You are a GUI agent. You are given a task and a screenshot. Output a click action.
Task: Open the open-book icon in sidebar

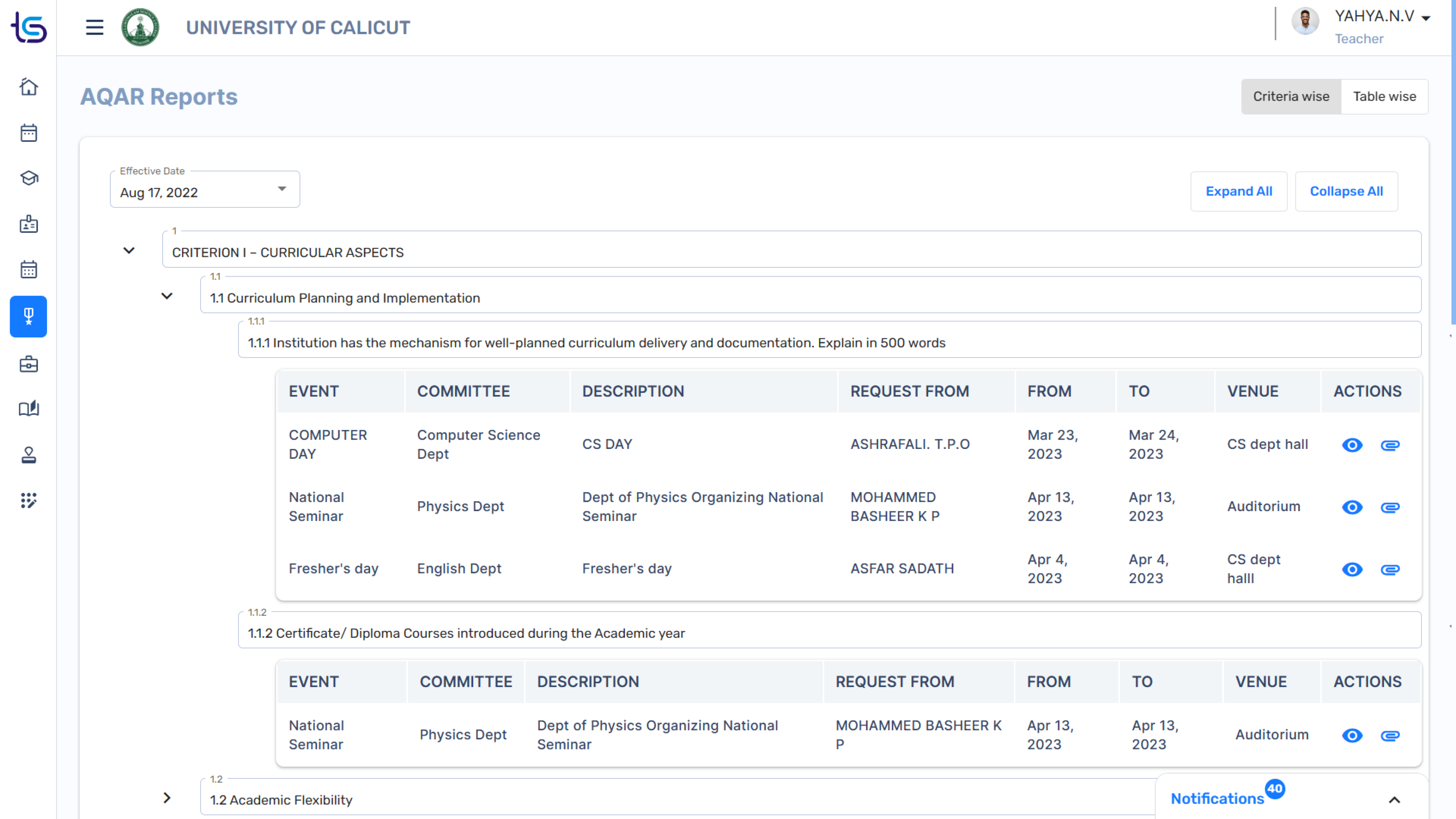point(29,408)
